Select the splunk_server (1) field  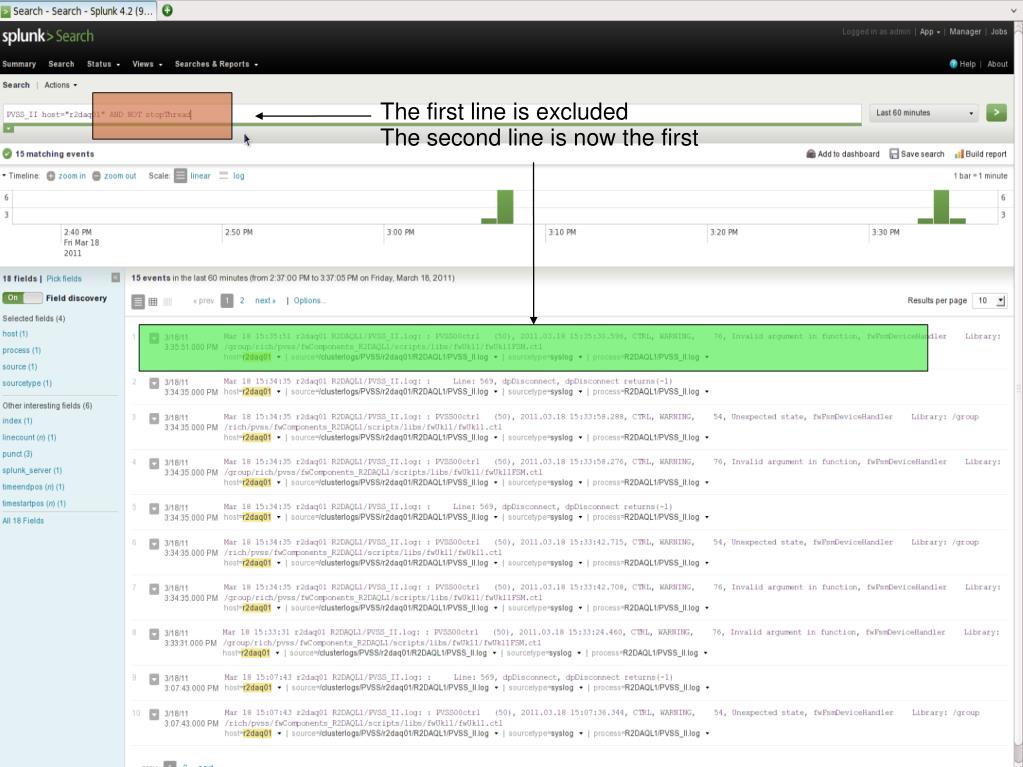click(32, 470)
